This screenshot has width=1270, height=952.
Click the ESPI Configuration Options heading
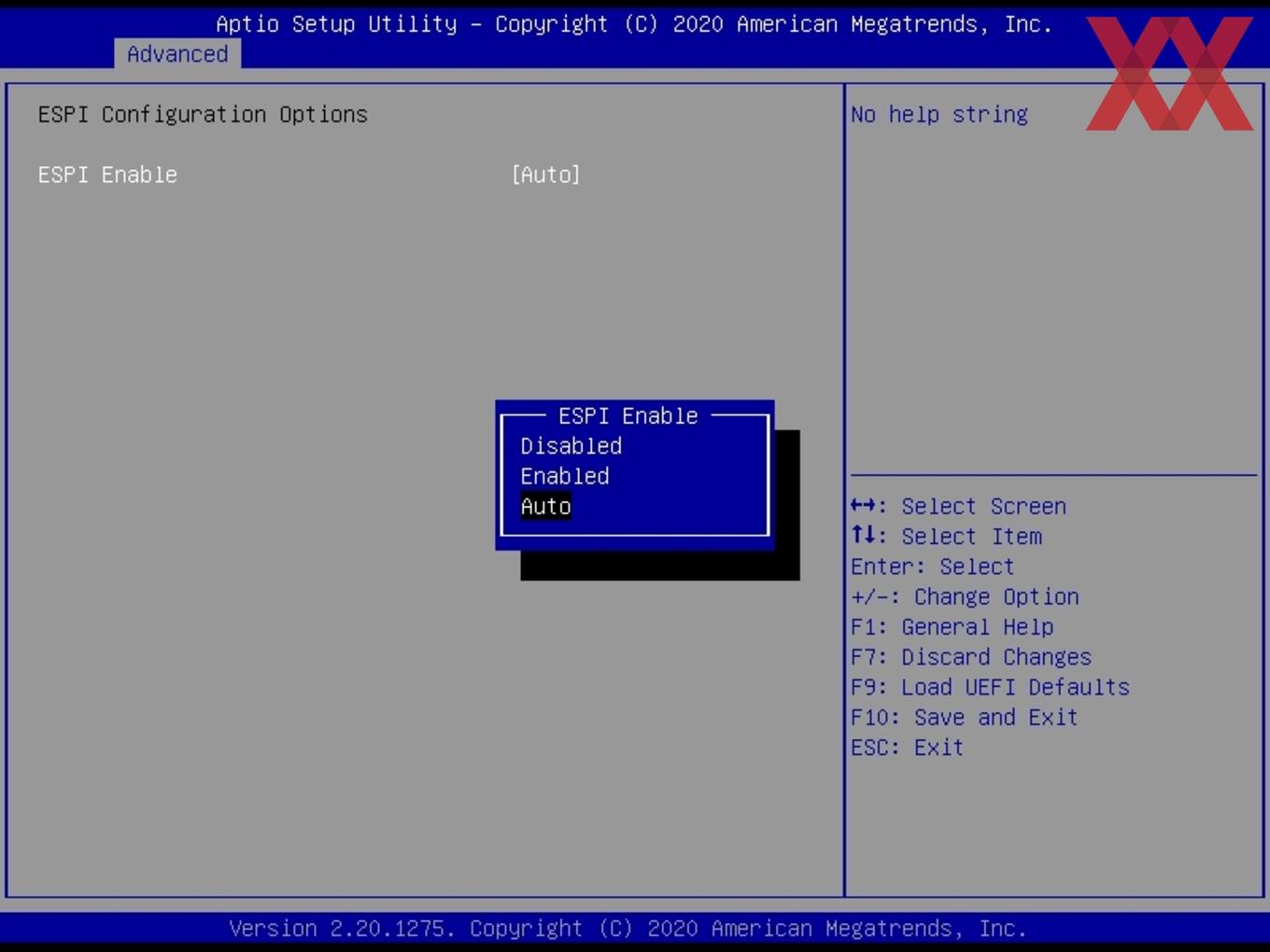click(x=203, y=114)
